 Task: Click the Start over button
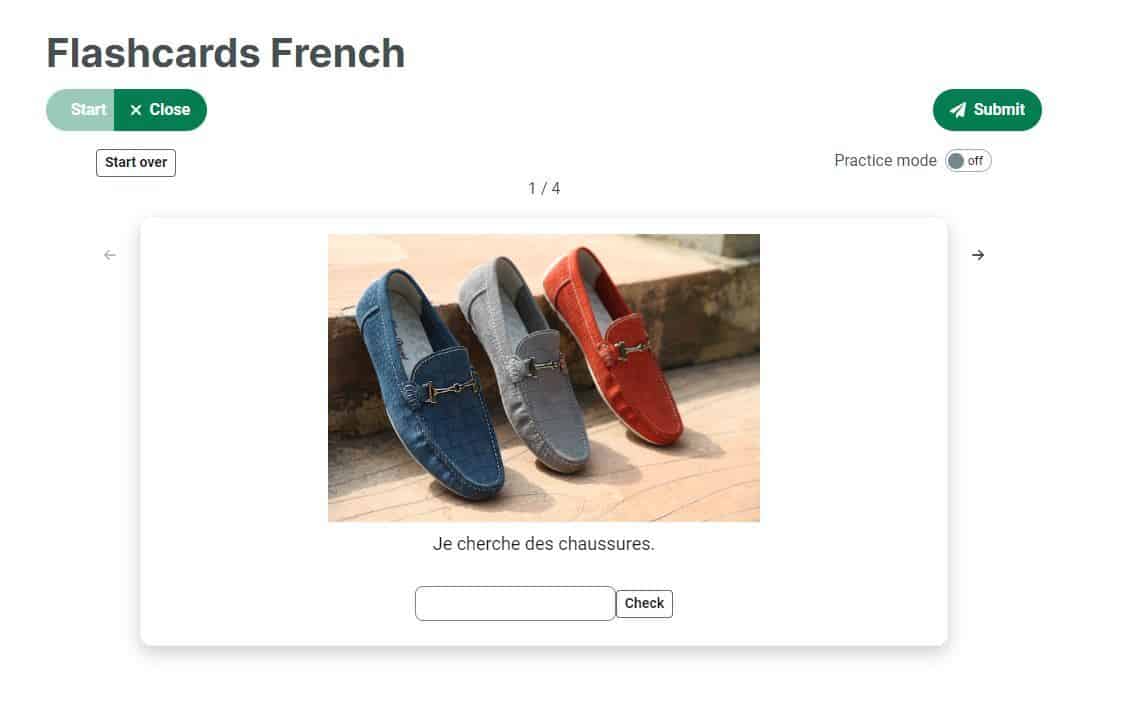(136, 163)
